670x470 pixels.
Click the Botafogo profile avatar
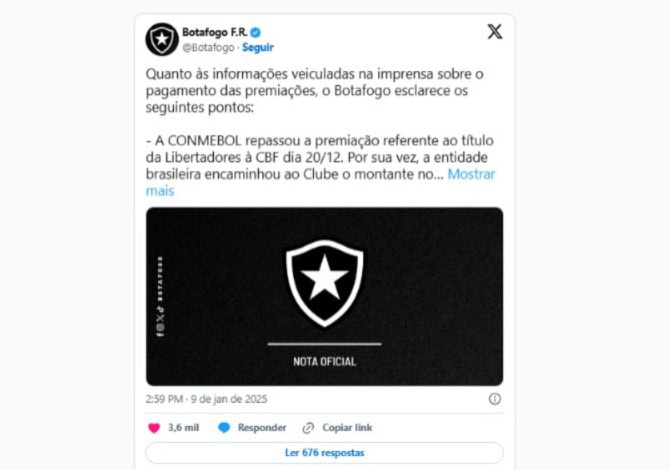pyautogui.click(x=162, y=39)
